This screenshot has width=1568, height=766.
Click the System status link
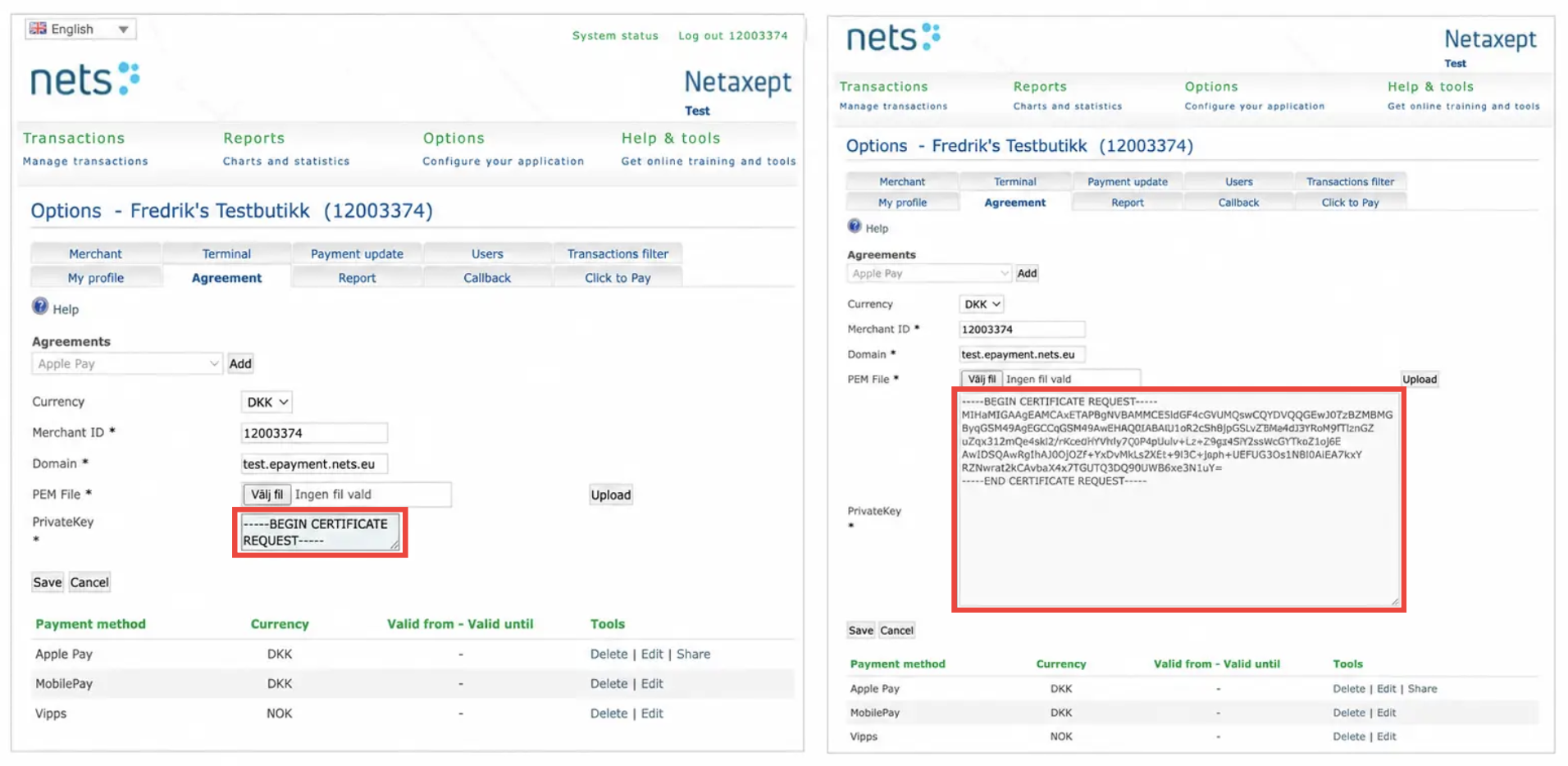pyautogui.click(x=615, y=35)
